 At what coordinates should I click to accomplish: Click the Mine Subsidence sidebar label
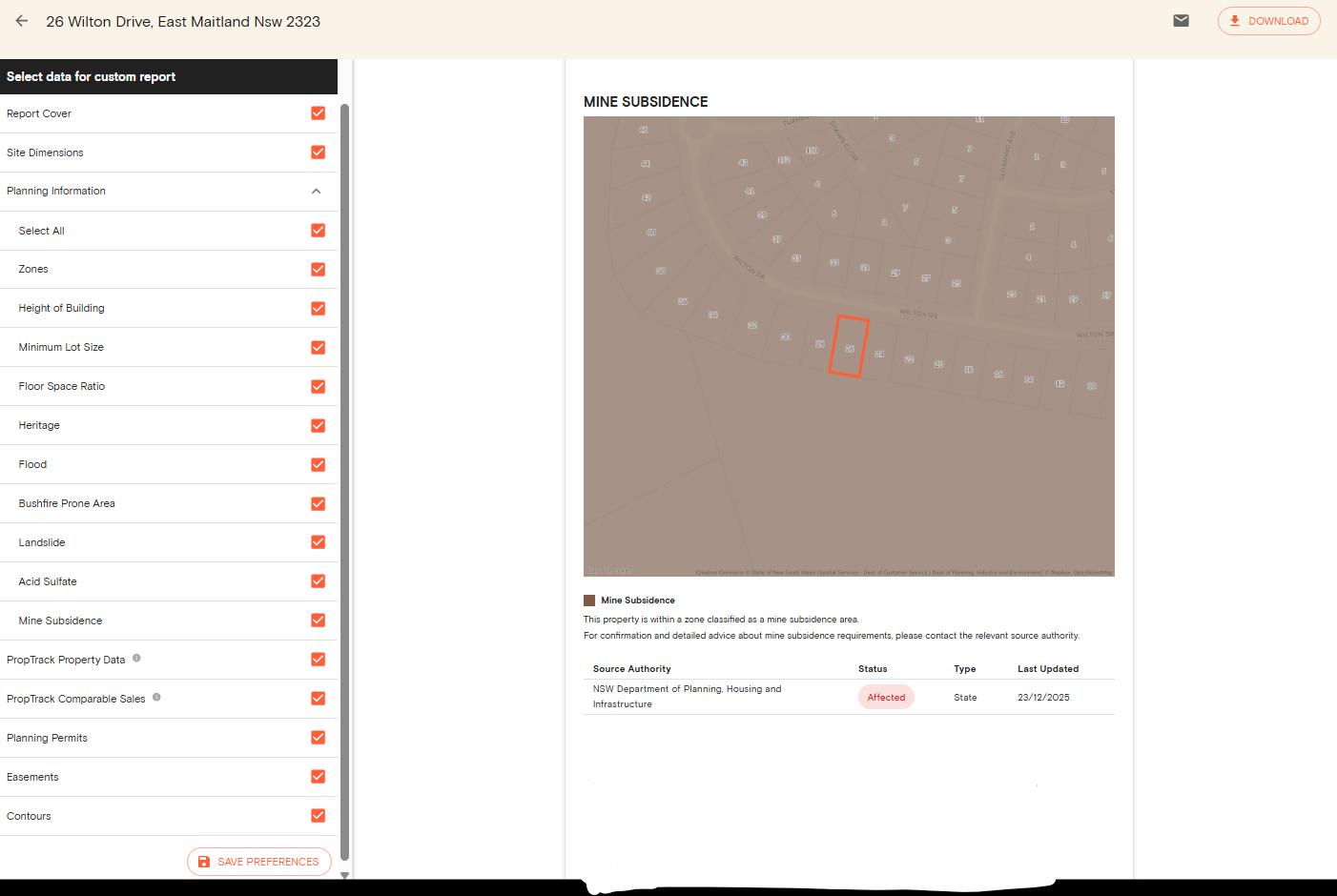coord(60,621)
